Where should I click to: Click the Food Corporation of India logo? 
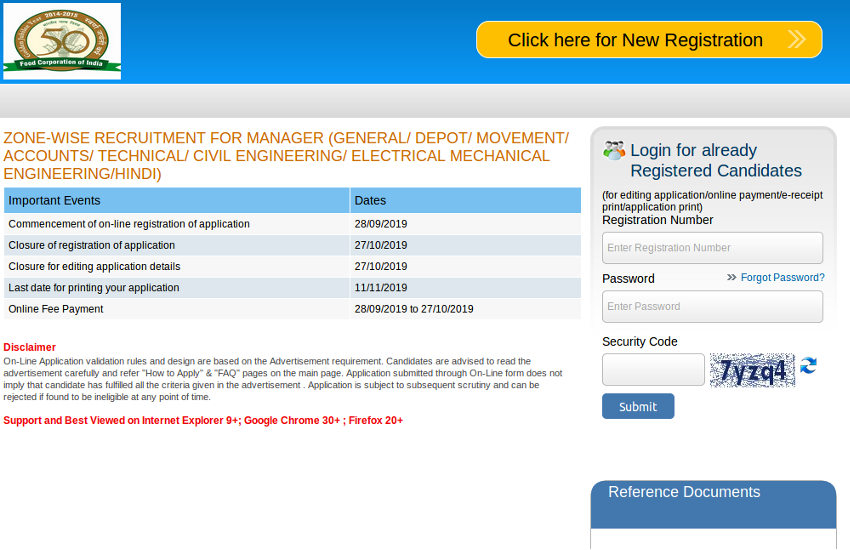coord(62,41)
